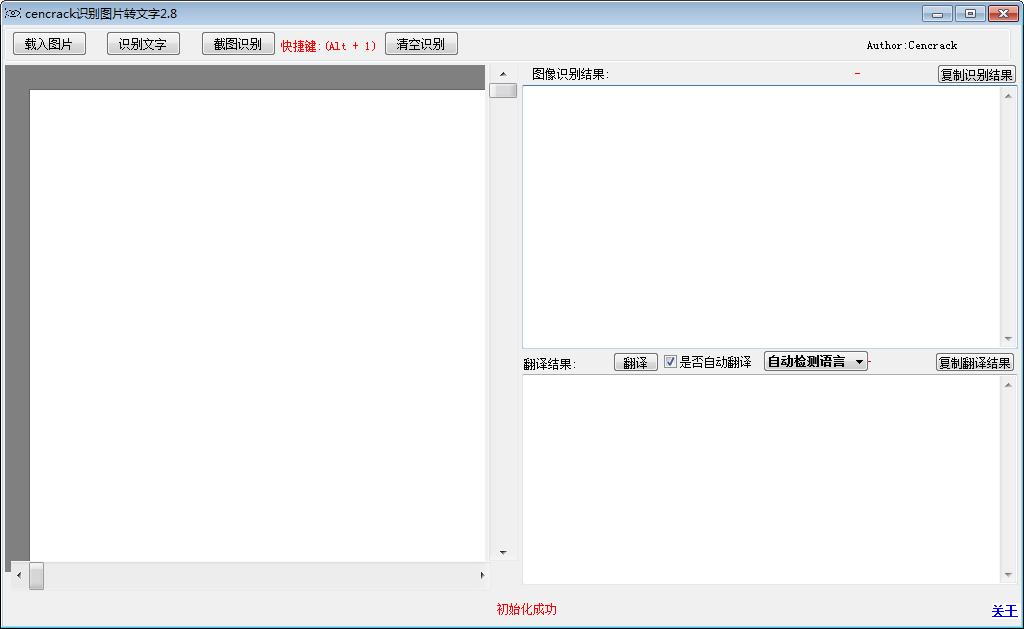Click the 图像识别结果: label
1024x629 pixels.
(x=570, y=74)
